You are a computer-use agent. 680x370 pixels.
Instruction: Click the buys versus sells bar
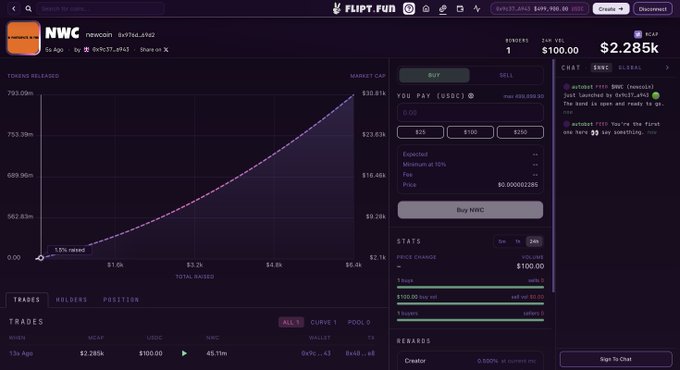click(x=470, y=287)
